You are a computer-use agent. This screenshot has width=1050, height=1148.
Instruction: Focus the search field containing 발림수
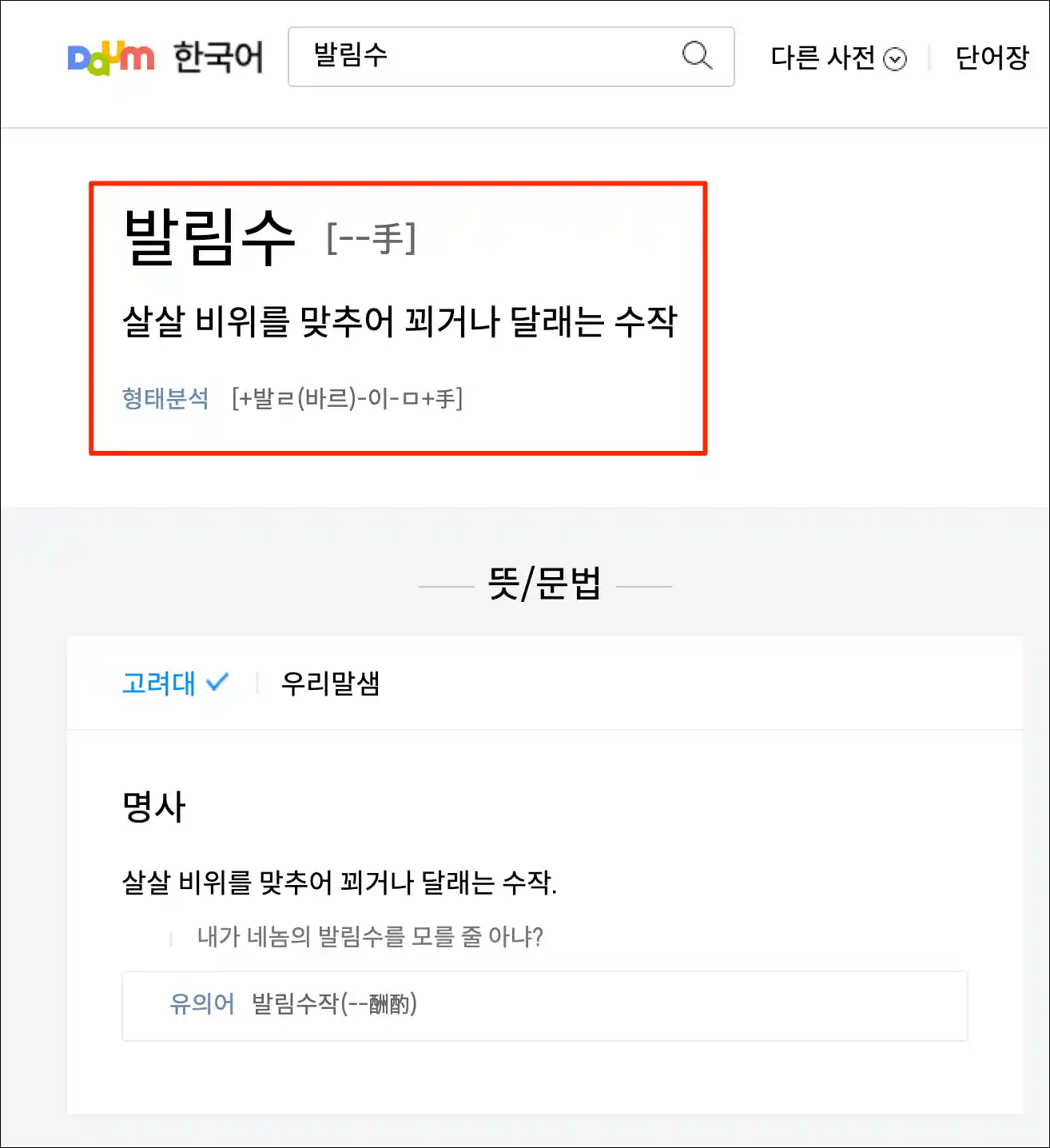(x=511, y=57)
